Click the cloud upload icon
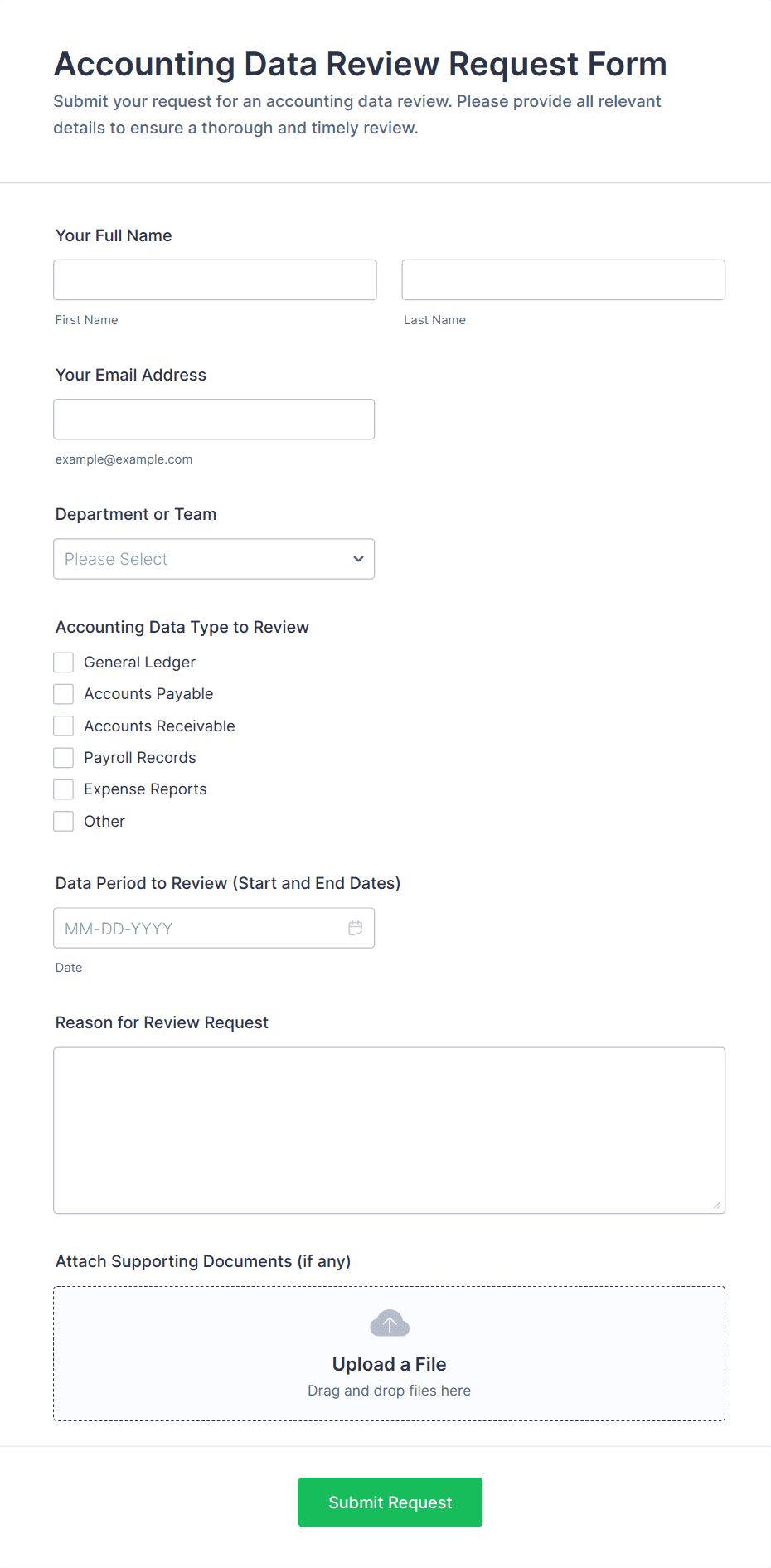This screenshot has width=771, height=1568. coord(389,1323)
